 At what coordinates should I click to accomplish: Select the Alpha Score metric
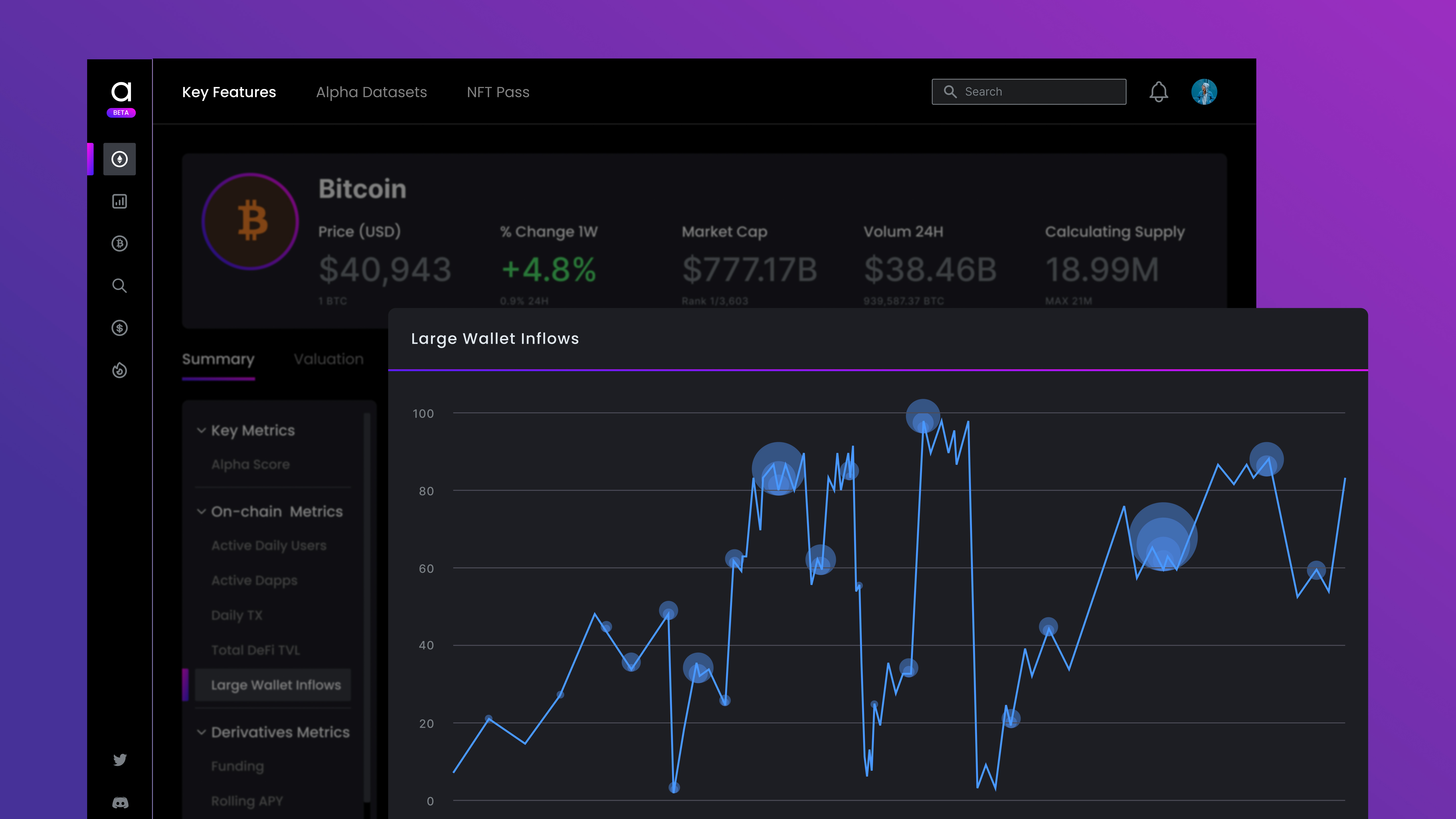[251, 465]
